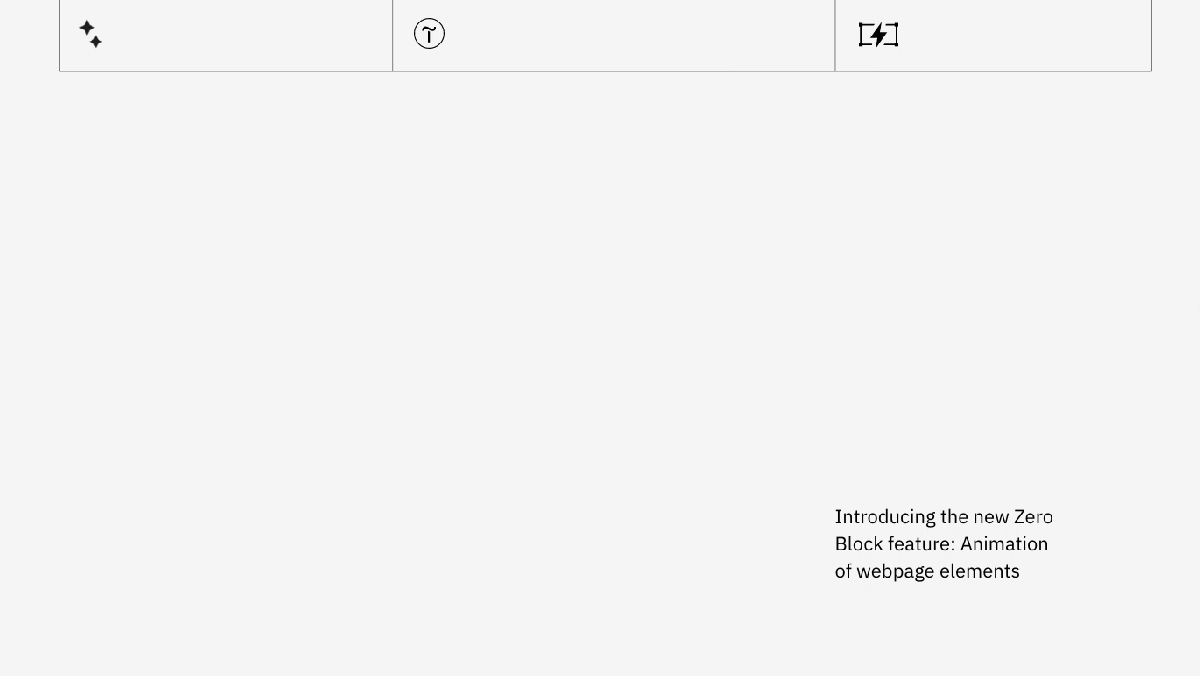Click the 'Block feature: Animation' text line
Viewport: 1200px width, 676px height.
coord(941,544)
